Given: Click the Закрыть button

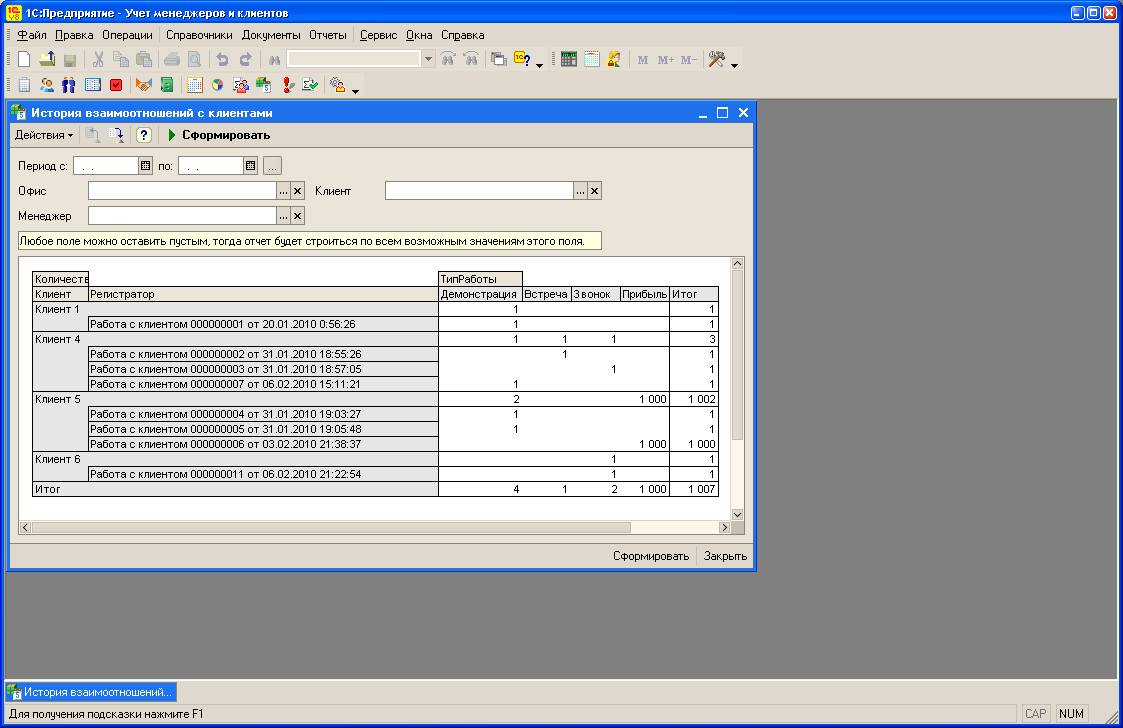Looking at the screenshot, I should pos(725,556).
